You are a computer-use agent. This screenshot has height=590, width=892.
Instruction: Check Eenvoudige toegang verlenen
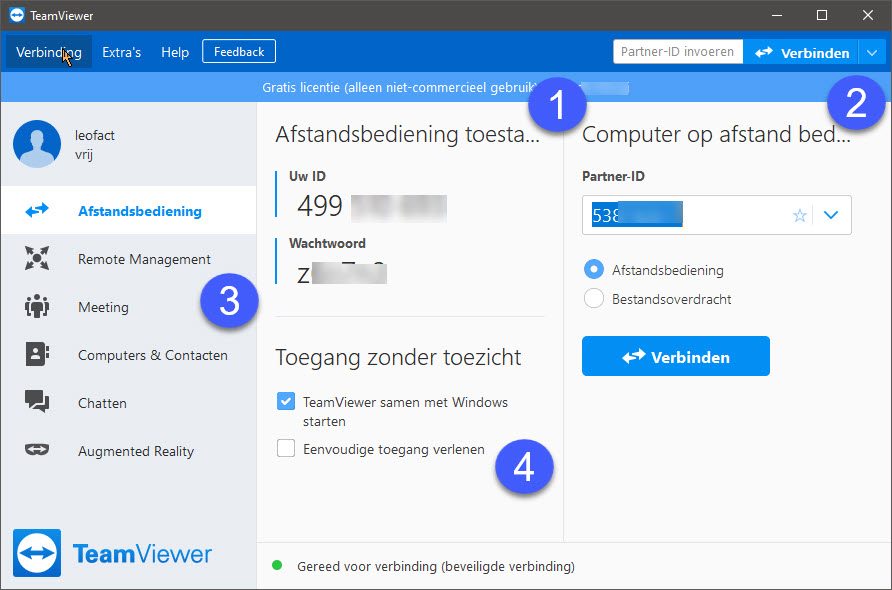point(286,448)
